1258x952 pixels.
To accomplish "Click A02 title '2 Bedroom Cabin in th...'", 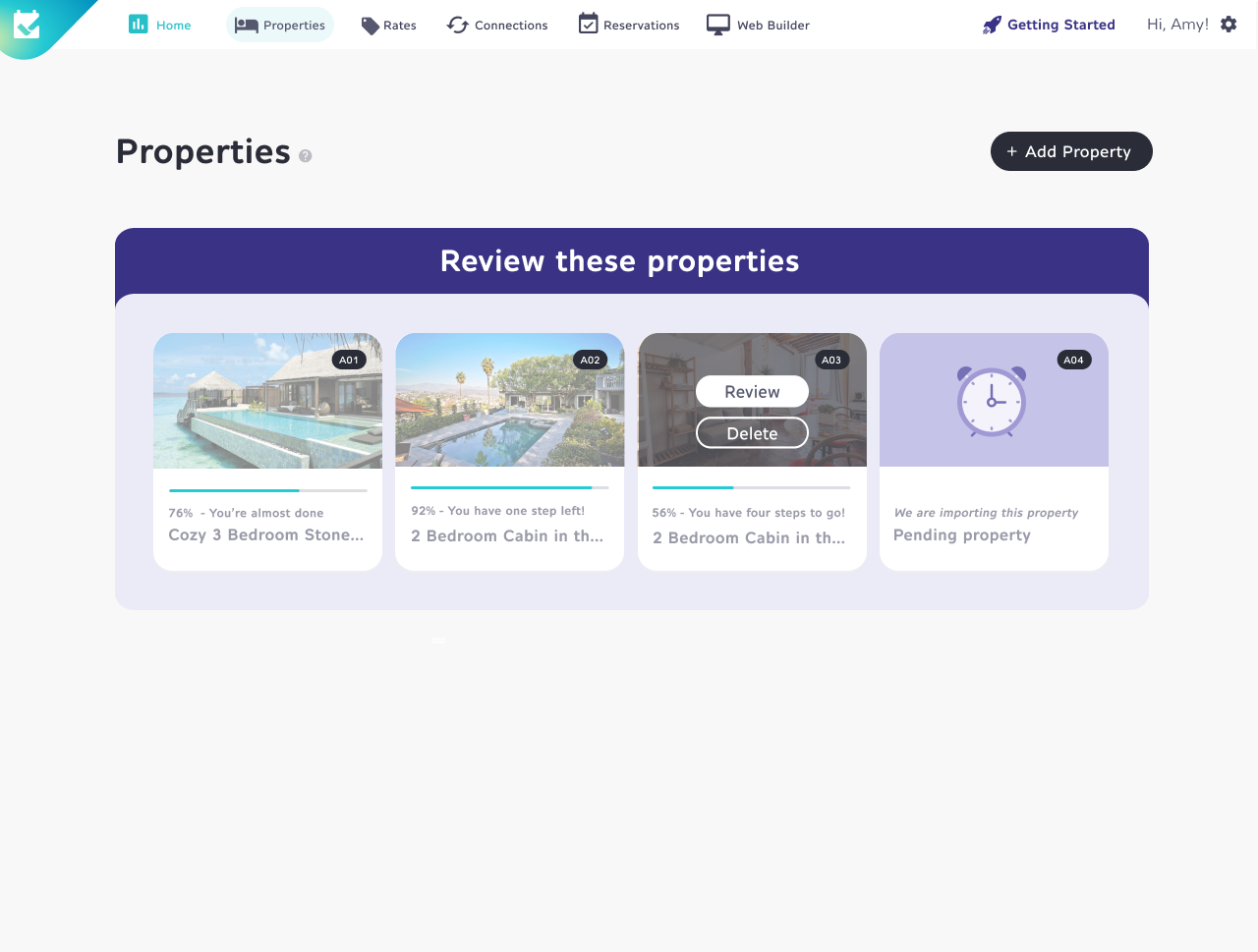I will pos(507,535).
